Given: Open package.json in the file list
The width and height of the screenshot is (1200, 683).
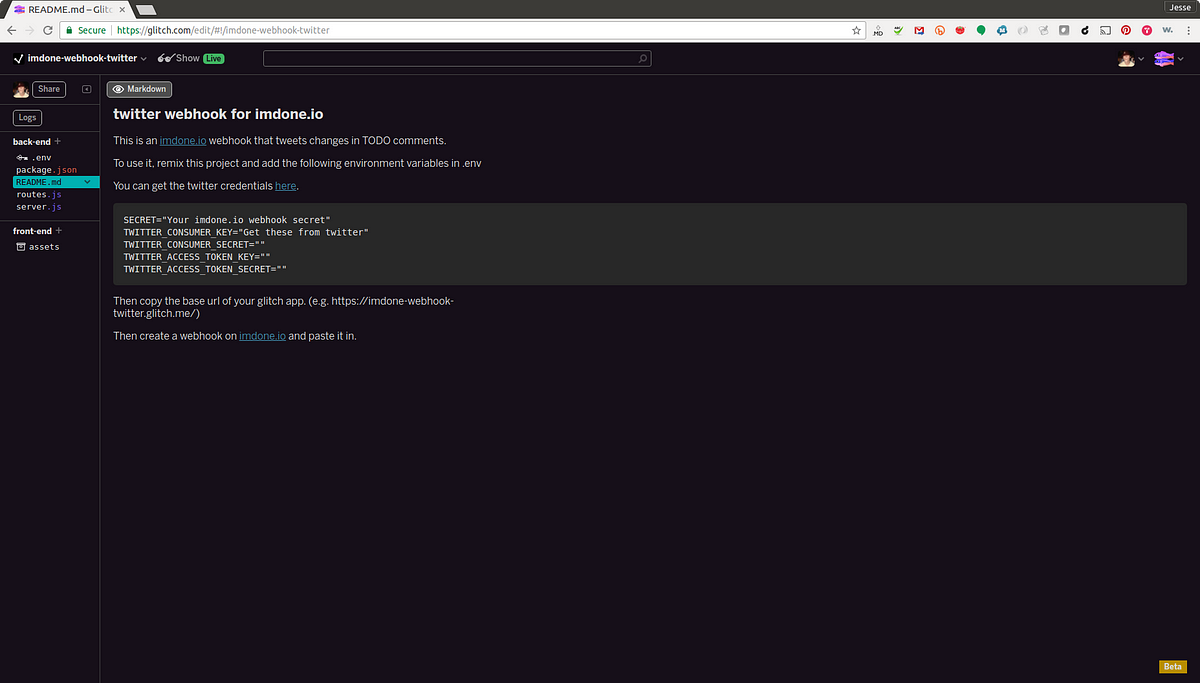Looking at the screenshot, I should 46,170.
